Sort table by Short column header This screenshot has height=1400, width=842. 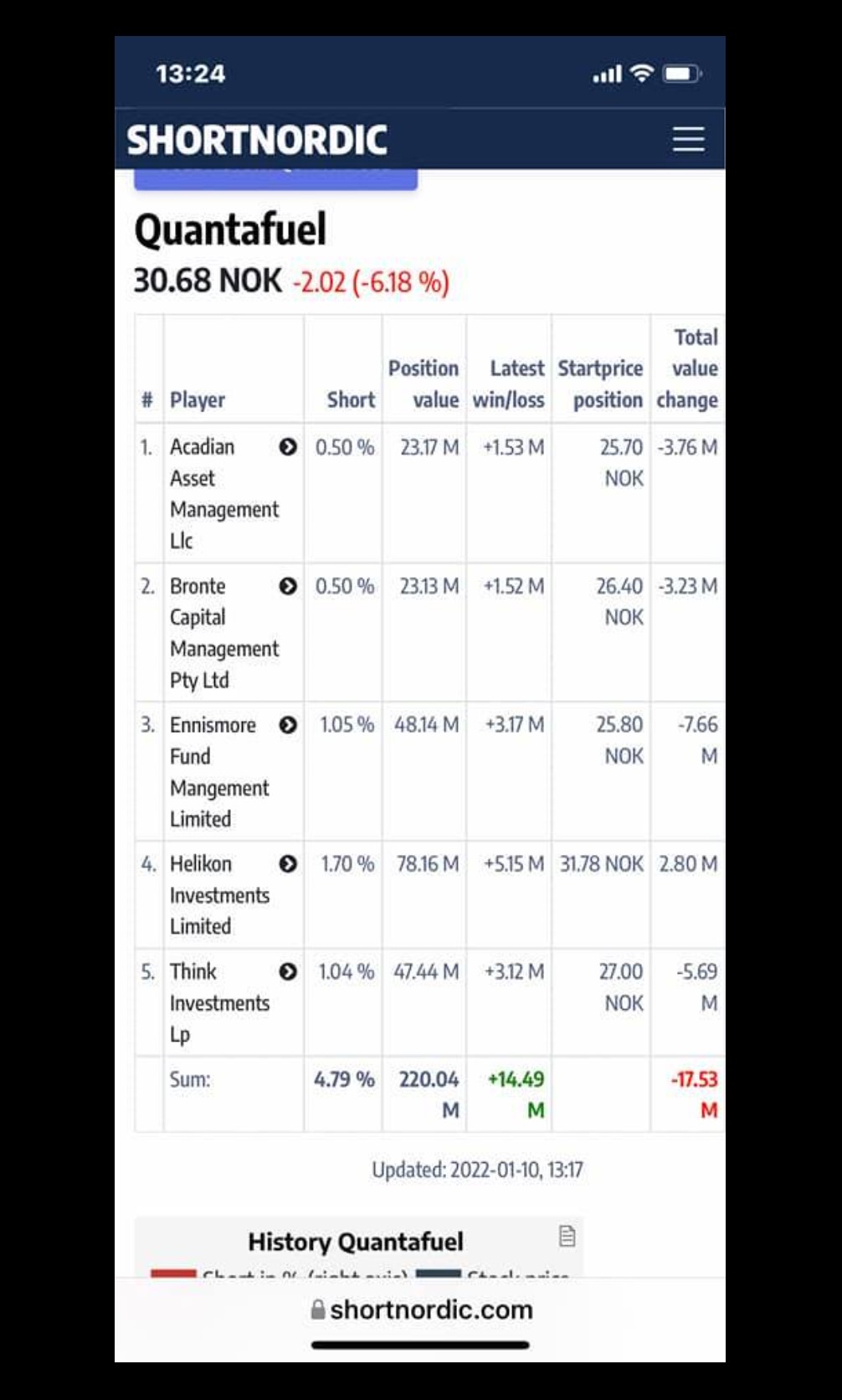tap(351, 399)
